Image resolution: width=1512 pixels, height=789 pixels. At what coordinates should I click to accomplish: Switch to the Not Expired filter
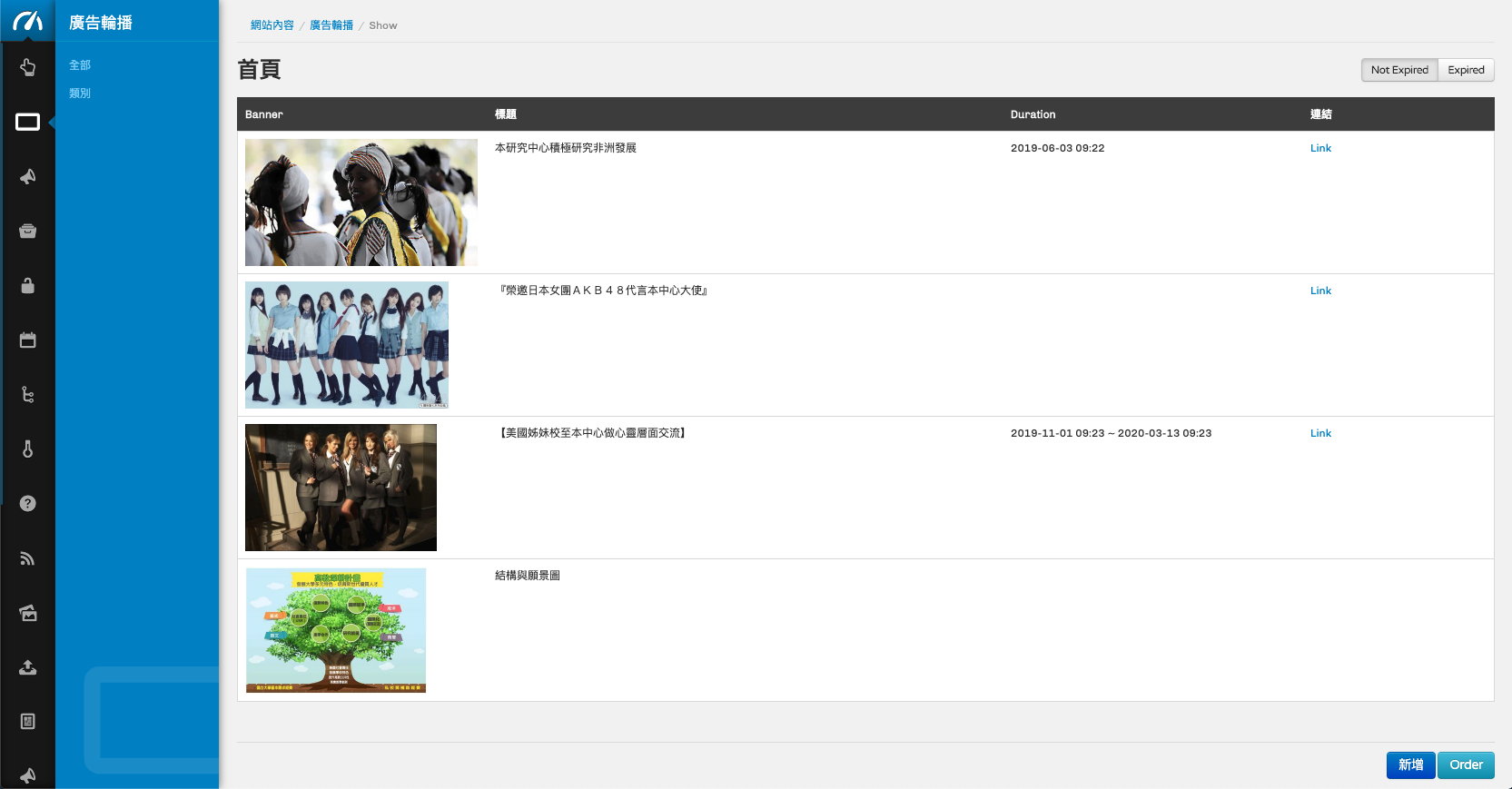click(1398, 70)
